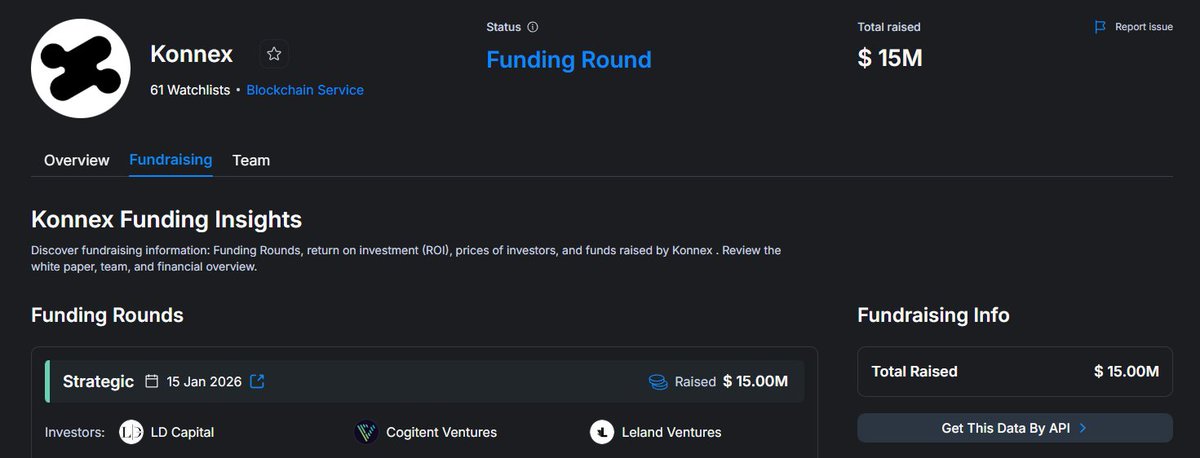Open the Strategic round external link icon
Viewport: 1200px width, 458px height.
click(257, 381)
